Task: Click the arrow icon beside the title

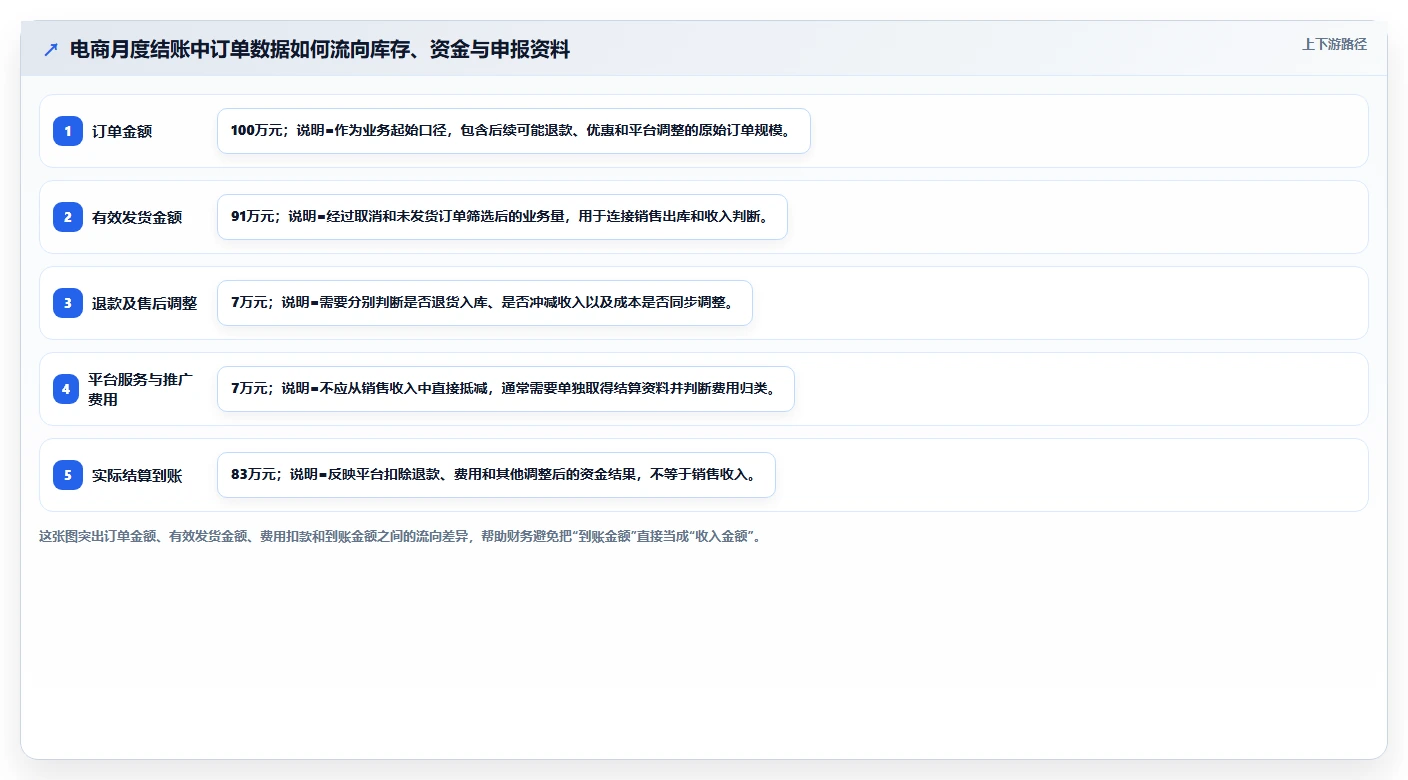Action: (x=51, y=50)
